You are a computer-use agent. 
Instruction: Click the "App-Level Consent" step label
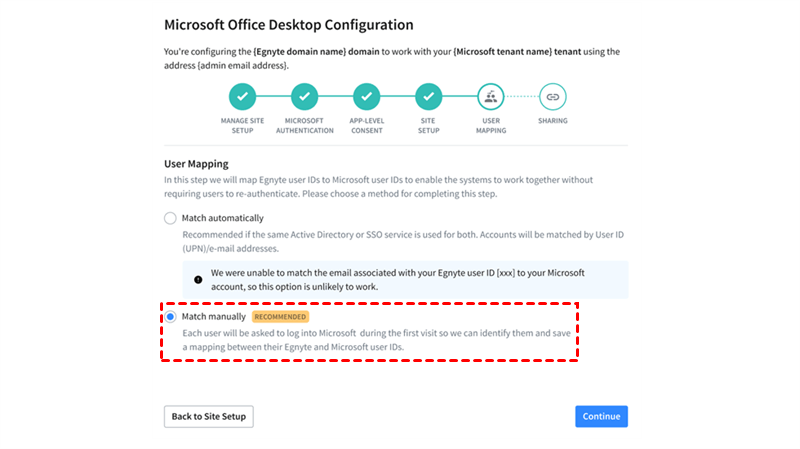pos(366,125)
